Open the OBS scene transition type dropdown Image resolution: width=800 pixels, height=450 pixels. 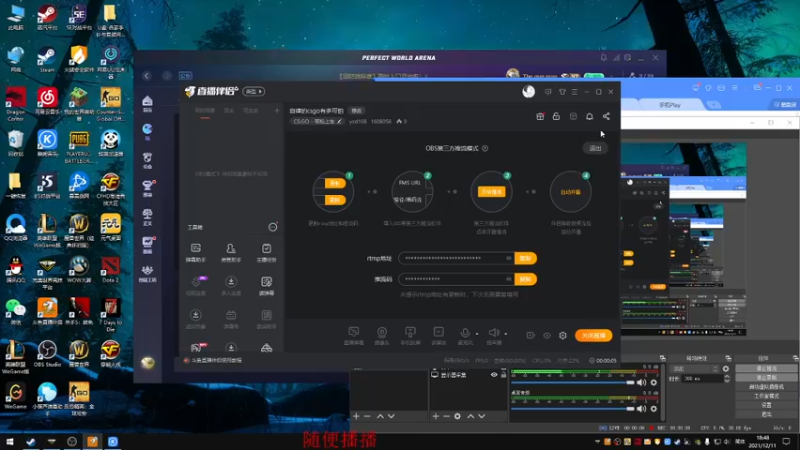coord(694,368)
